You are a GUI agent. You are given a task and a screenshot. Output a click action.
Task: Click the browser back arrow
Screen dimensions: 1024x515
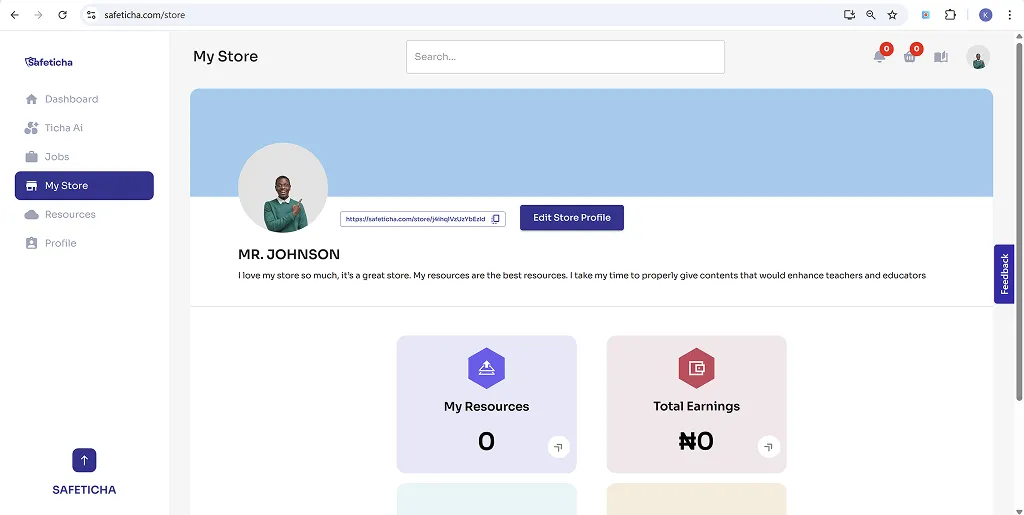[x=14, y=15]
